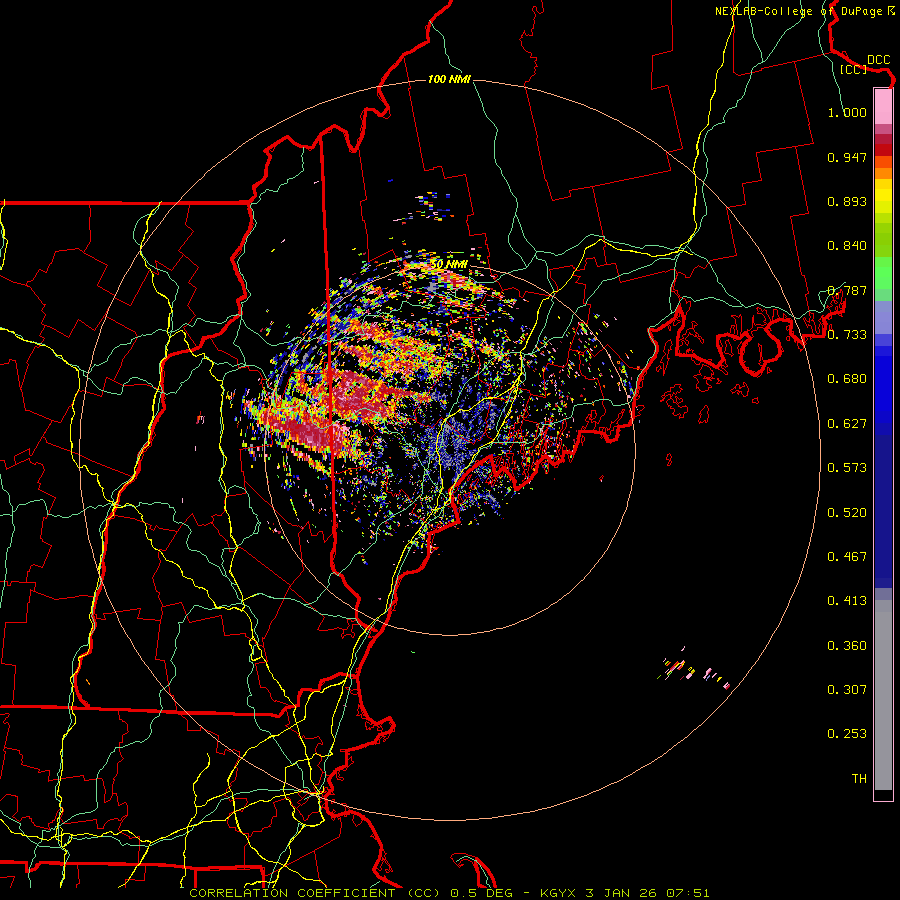900x900 pixels.
Task: Click the pink top segment of color bar
Action: [883, 106]
